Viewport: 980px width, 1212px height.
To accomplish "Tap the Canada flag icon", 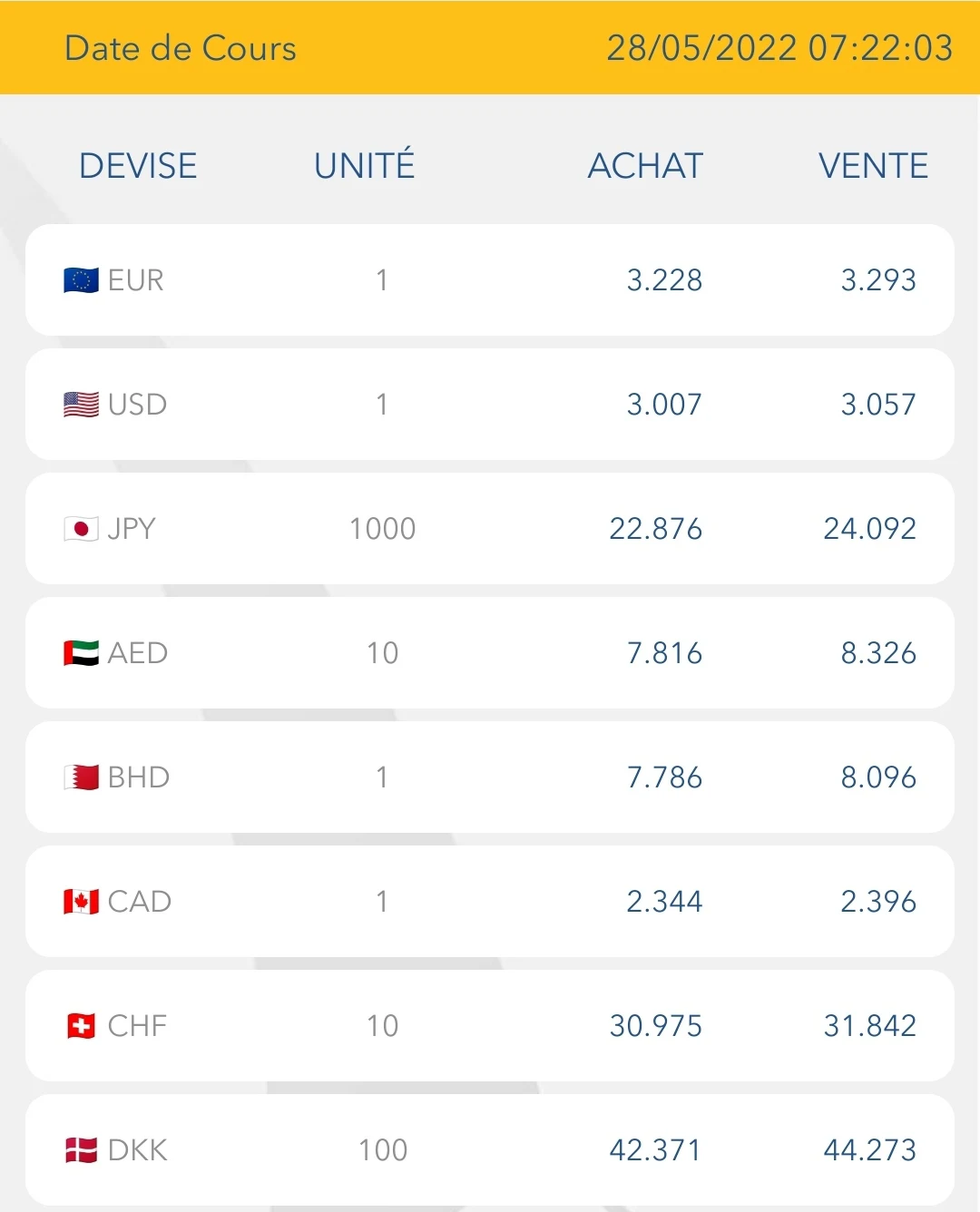I will point(81,902).
